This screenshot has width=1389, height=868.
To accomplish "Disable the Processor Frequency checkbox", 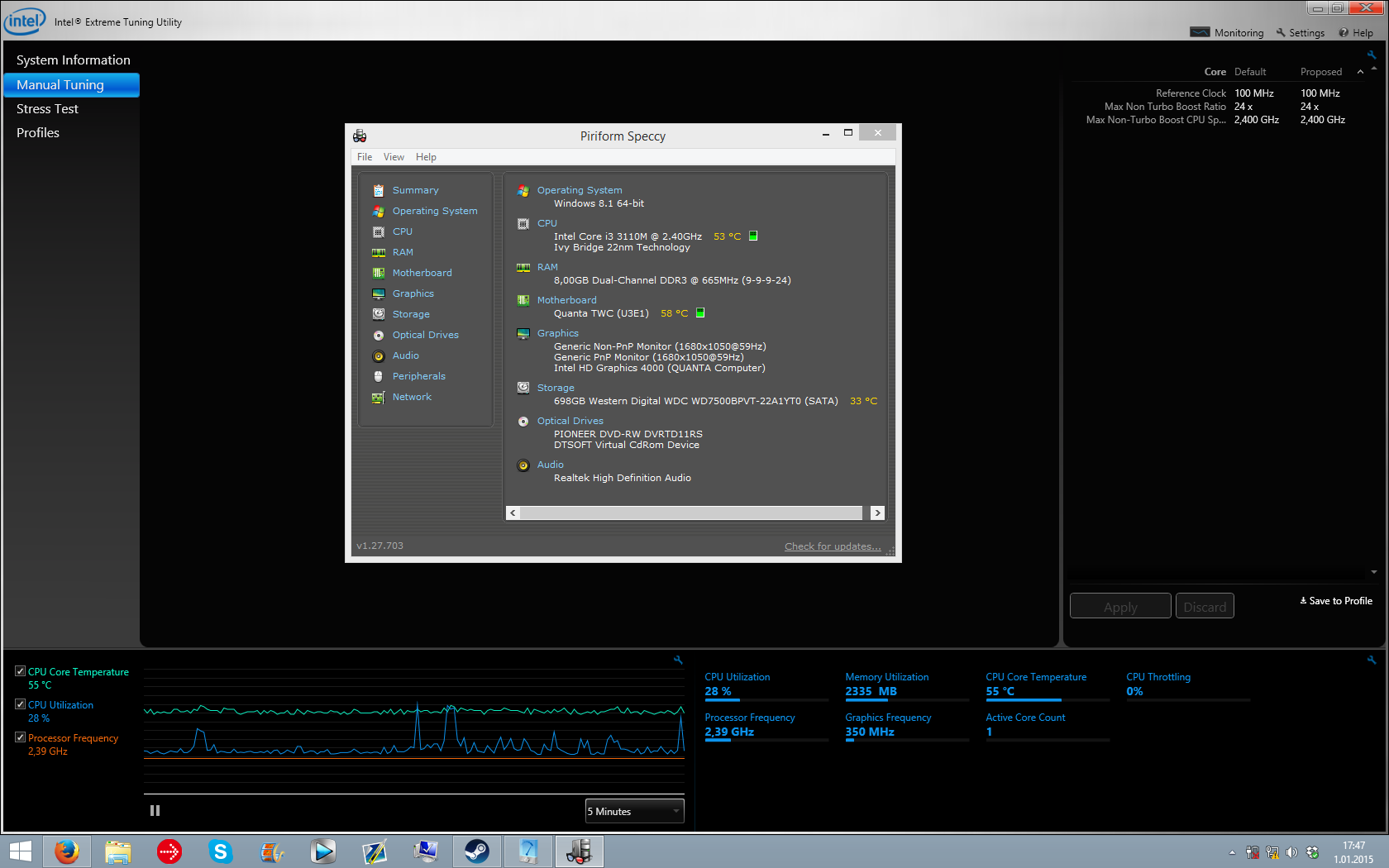I will (x=21, y=737).
